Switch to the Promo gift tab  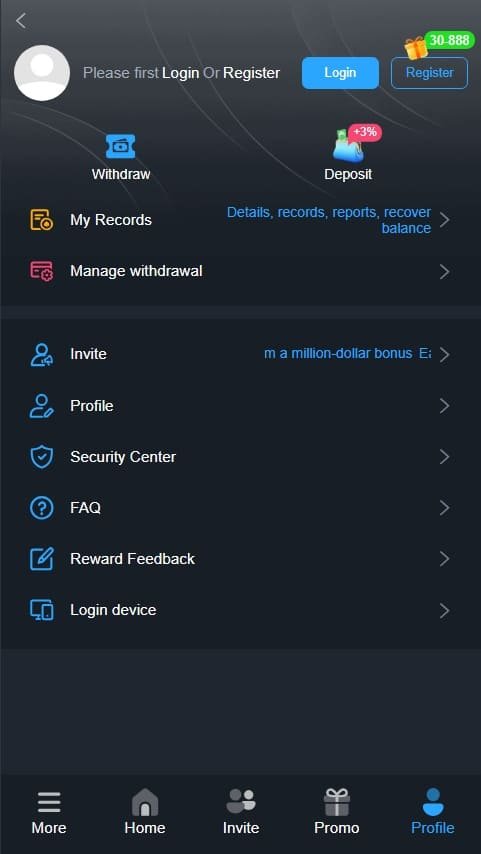pos(337,812)
